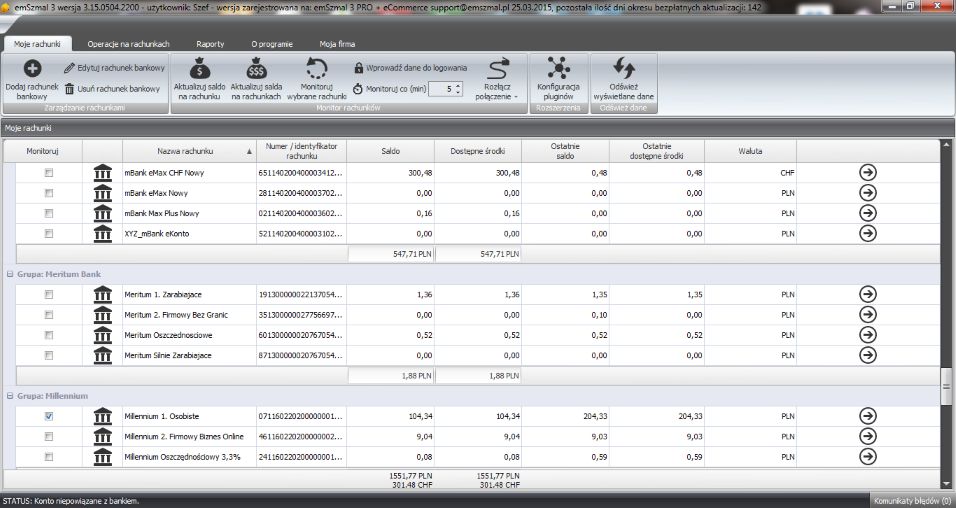956x508 pixels.
Task: Click bank icon of Meritum Silnie Zarabiajace
Action: point(103,355)
